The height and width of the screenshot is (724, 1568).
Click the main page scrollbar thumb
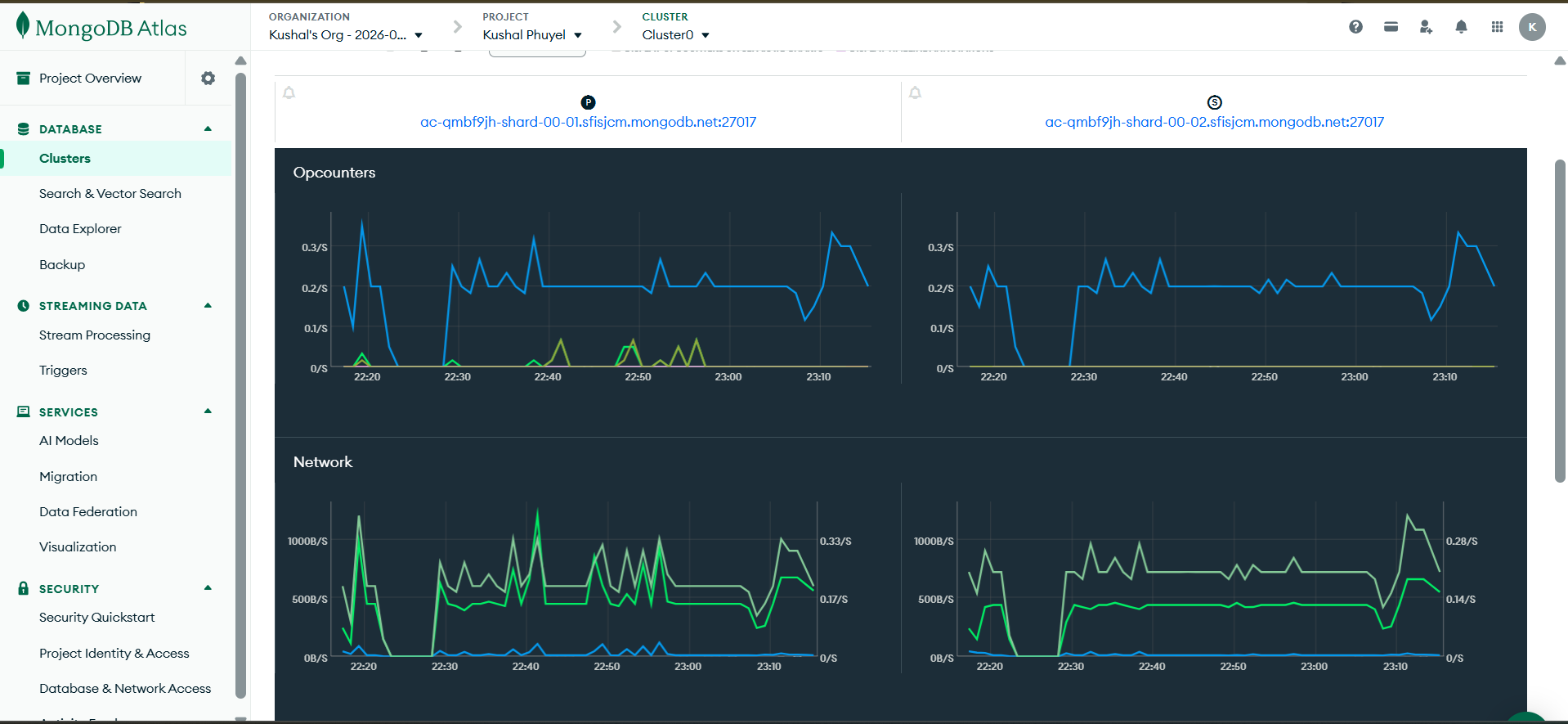click(1560, 321)
